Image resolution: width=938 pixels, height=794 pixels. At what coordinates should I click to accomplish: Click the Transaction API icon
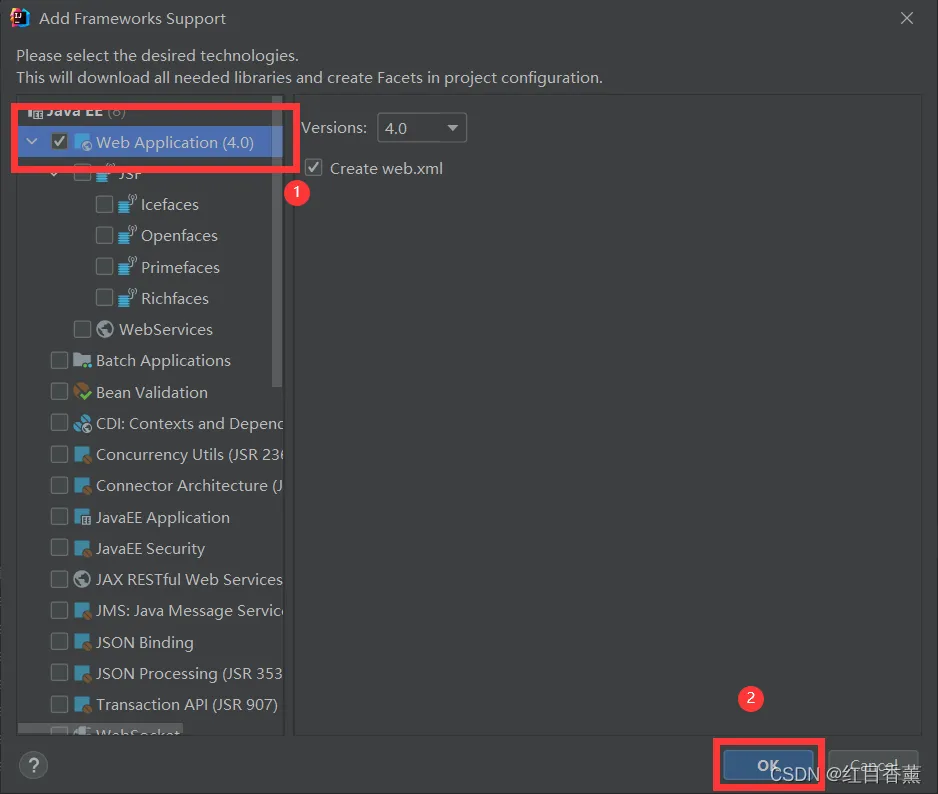pos(82,704)
